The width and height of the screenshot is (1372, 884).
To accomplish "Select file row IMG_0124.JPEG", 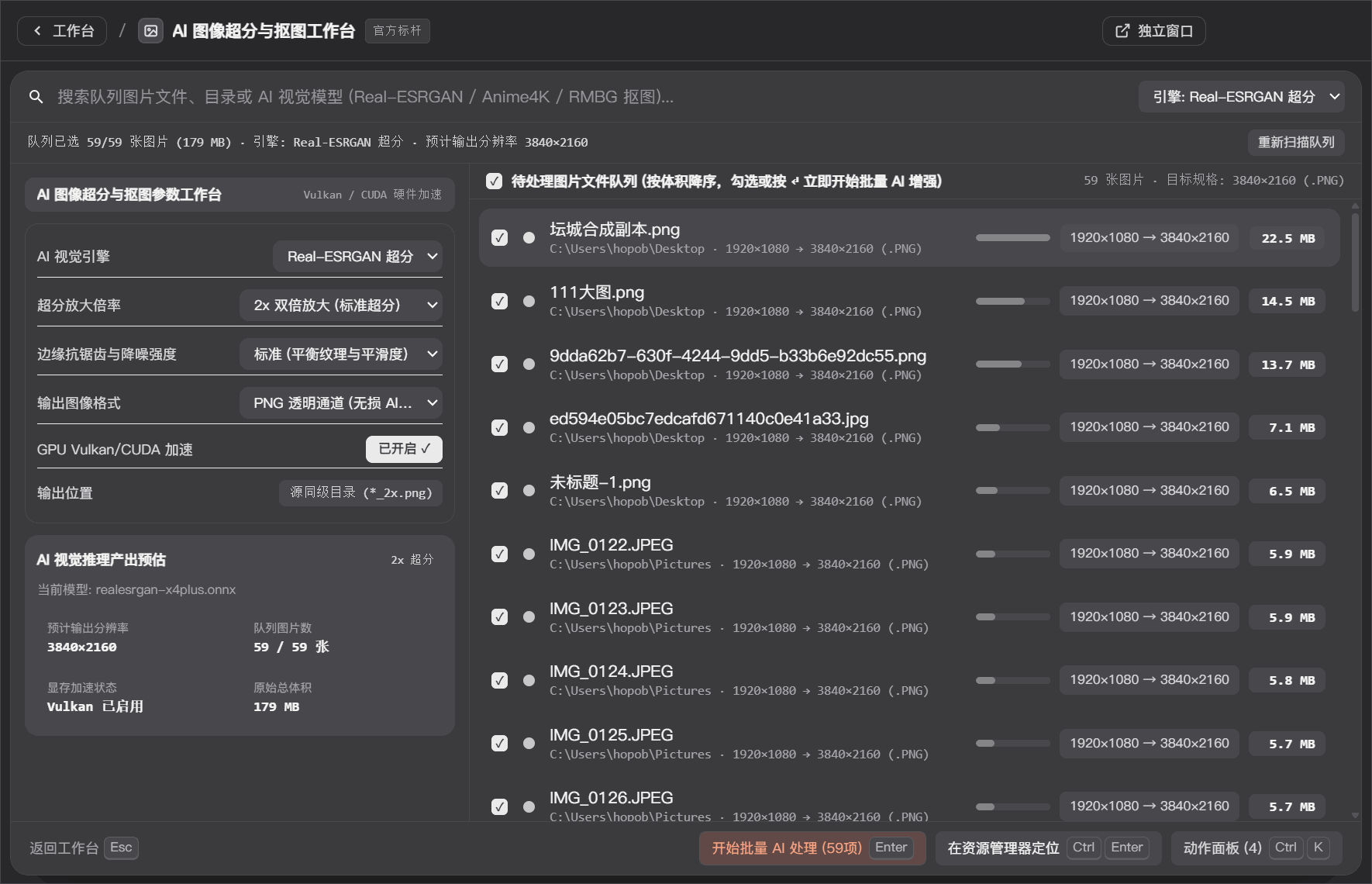I will [x=909, y=680].
